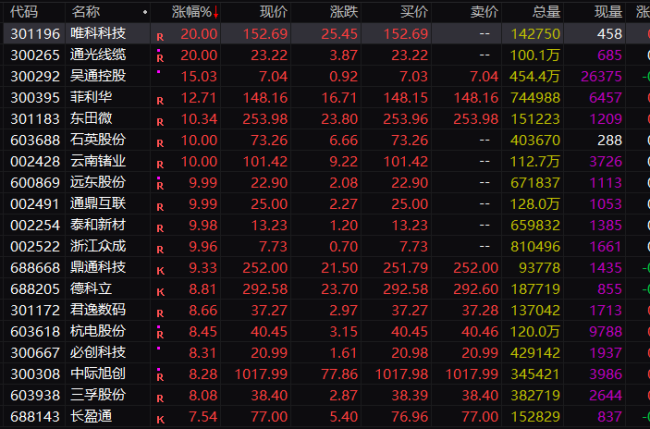Click the K marker for 德科立
This screenshot has height=429, width=650.
(x=160, y=293)
